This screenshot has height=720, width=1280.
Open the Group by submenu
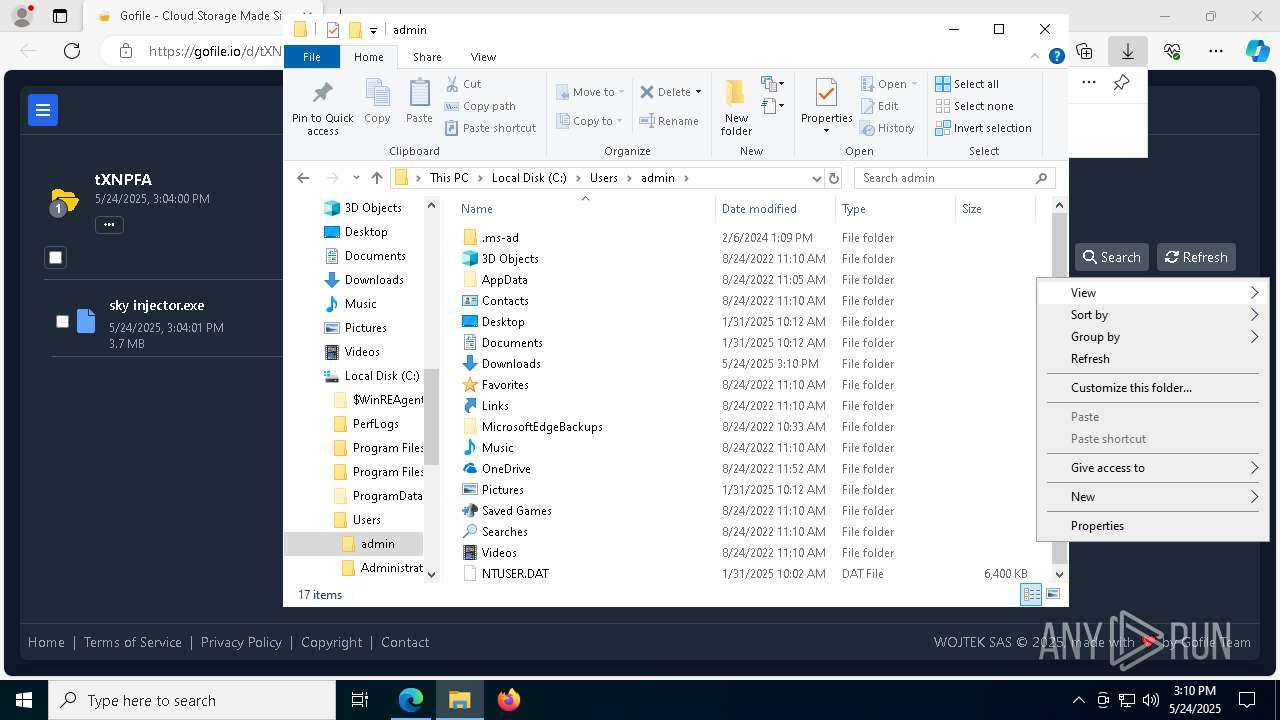(1152, 337)
